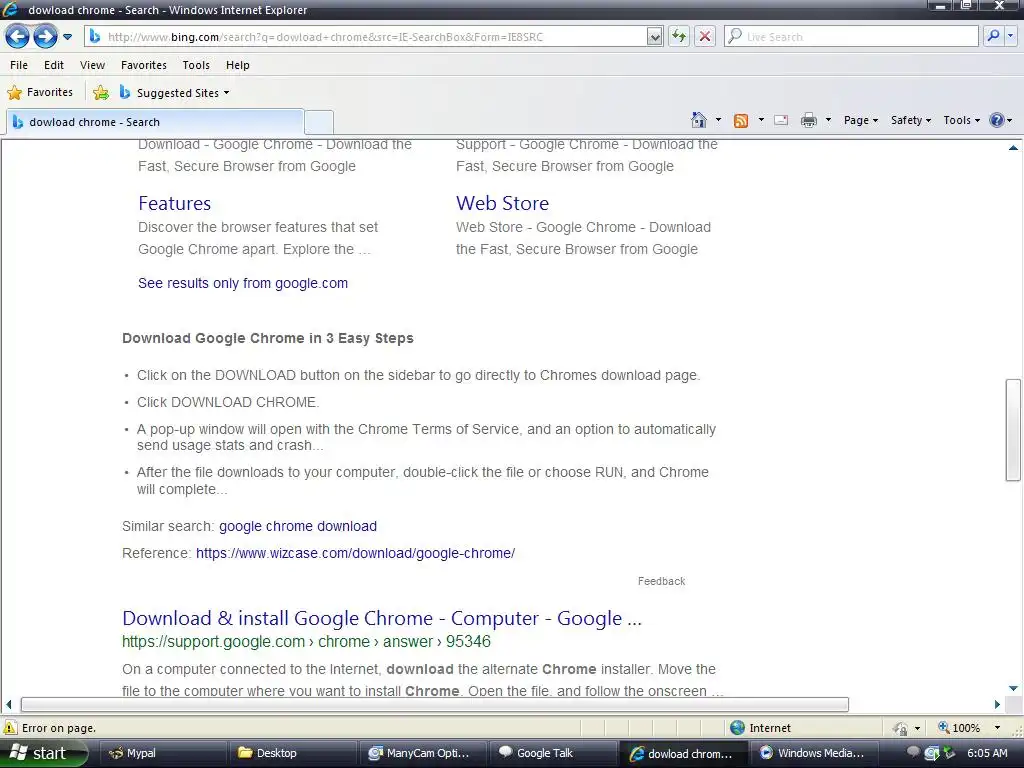Click the status bar privacy lock icon
Image resolution: width=1024 pixels, height=768 pixels.
click(x=901, y=728)
